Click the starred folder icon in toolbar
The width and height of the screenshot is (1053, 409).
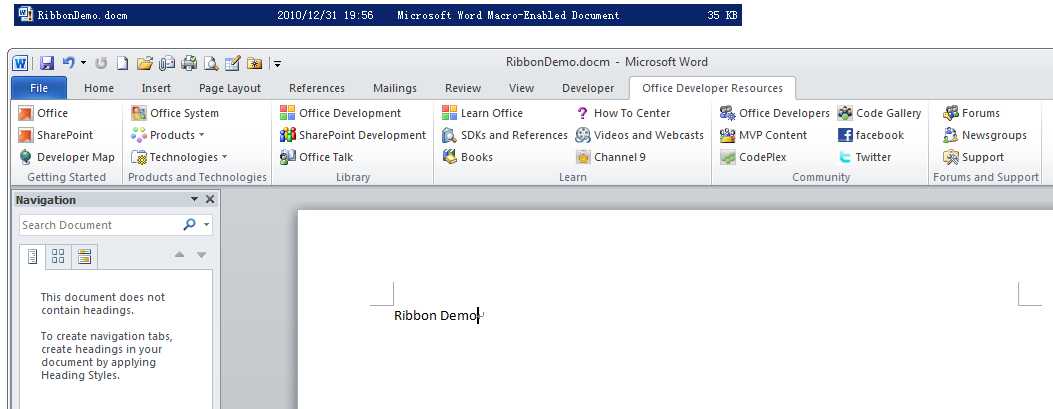255,63
